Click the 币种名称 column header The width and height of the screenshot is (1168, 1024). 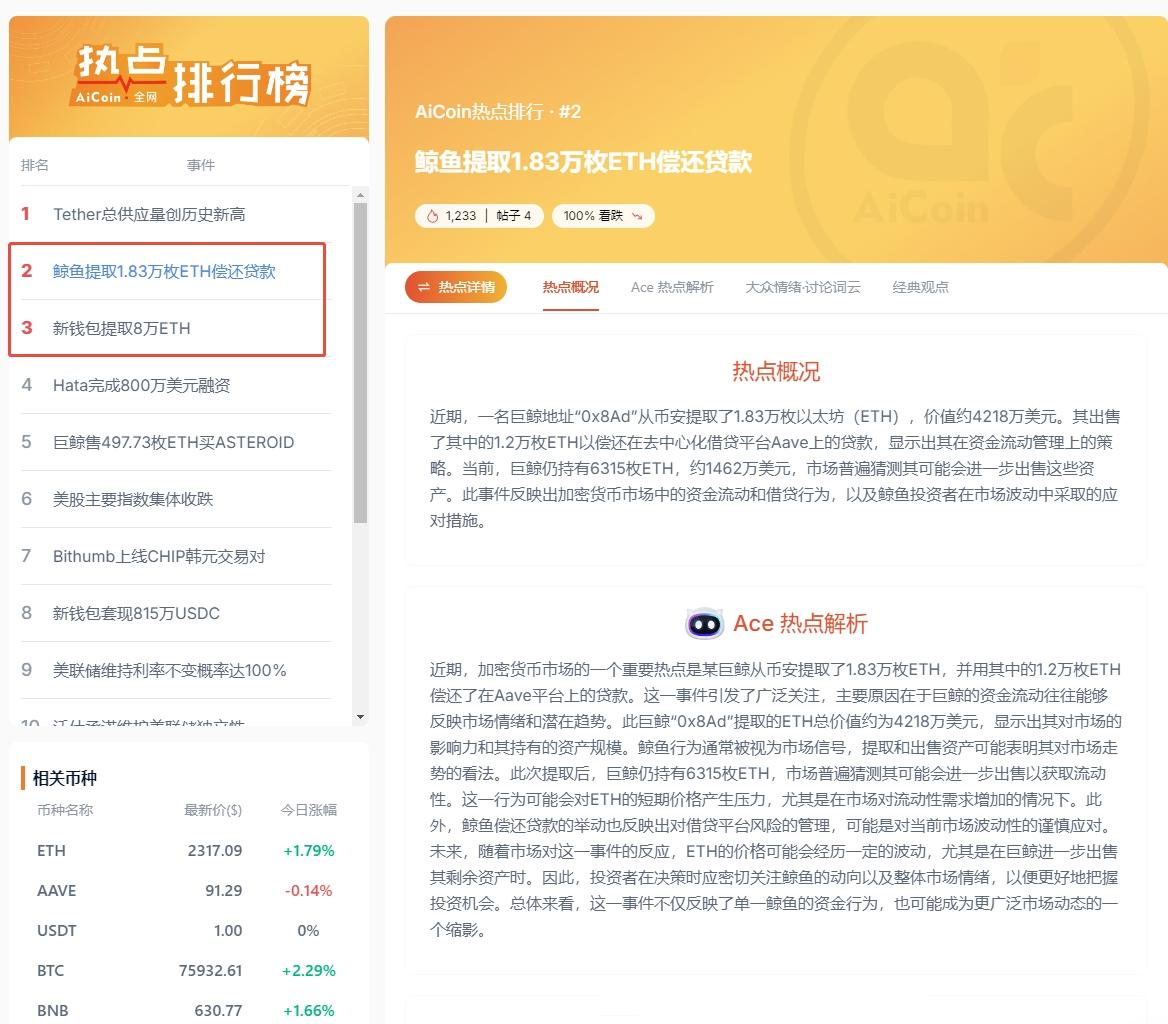pyautogui.click(x=65, y=810)
